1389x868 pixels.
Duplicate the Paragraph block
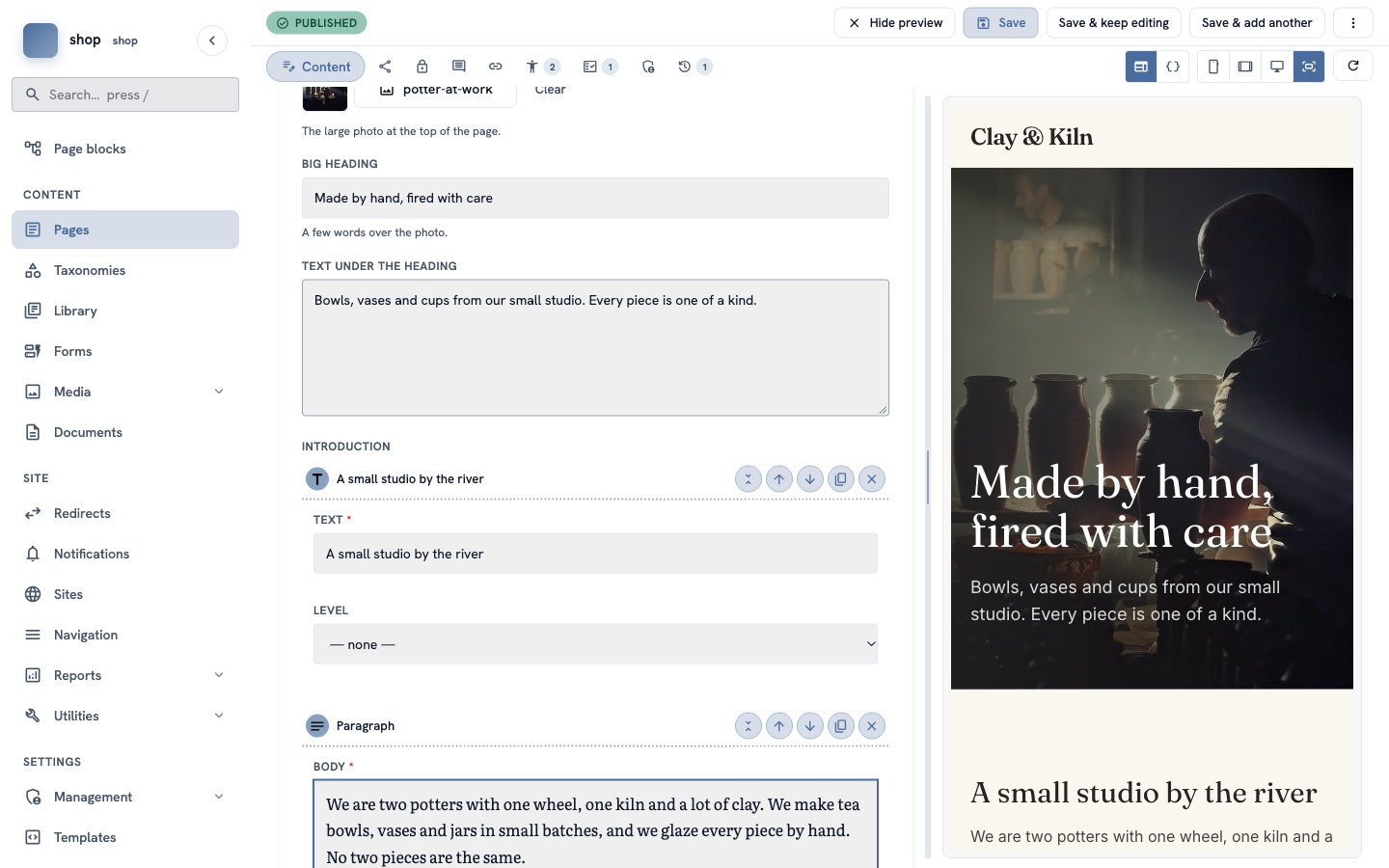(x=841, y=726)
